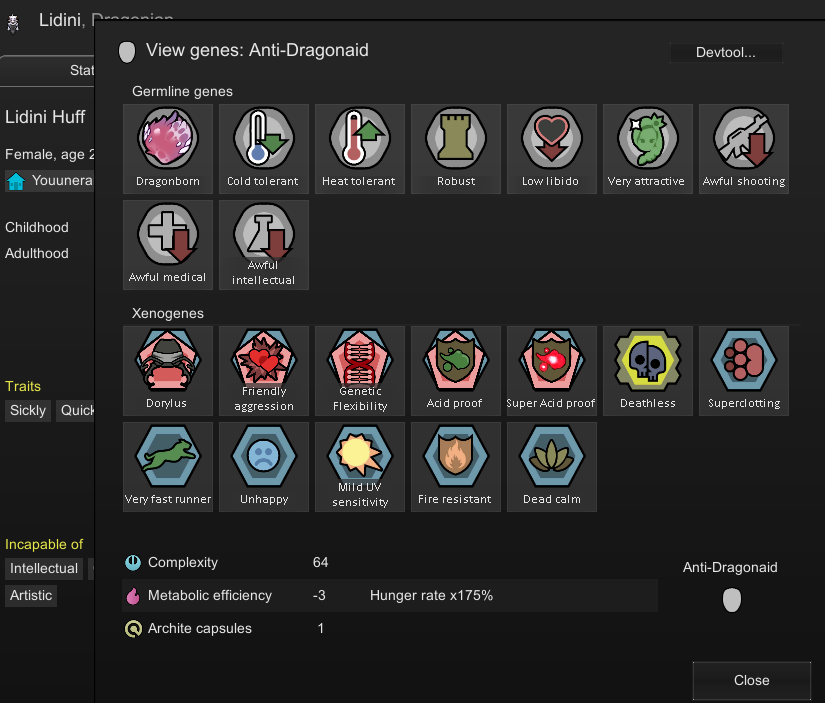Click the Acid proof xenogene
825x703 pixels.
pos(456,371)
